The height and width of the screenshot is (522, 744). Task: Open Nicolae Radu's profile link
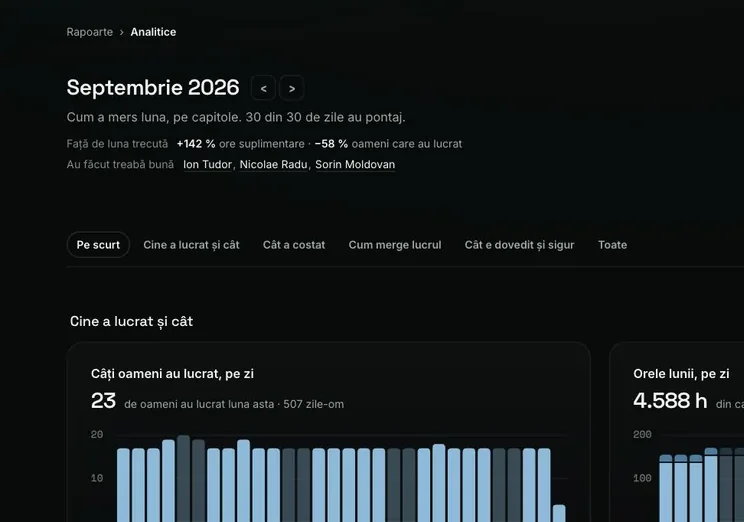(x=273, y=165)
